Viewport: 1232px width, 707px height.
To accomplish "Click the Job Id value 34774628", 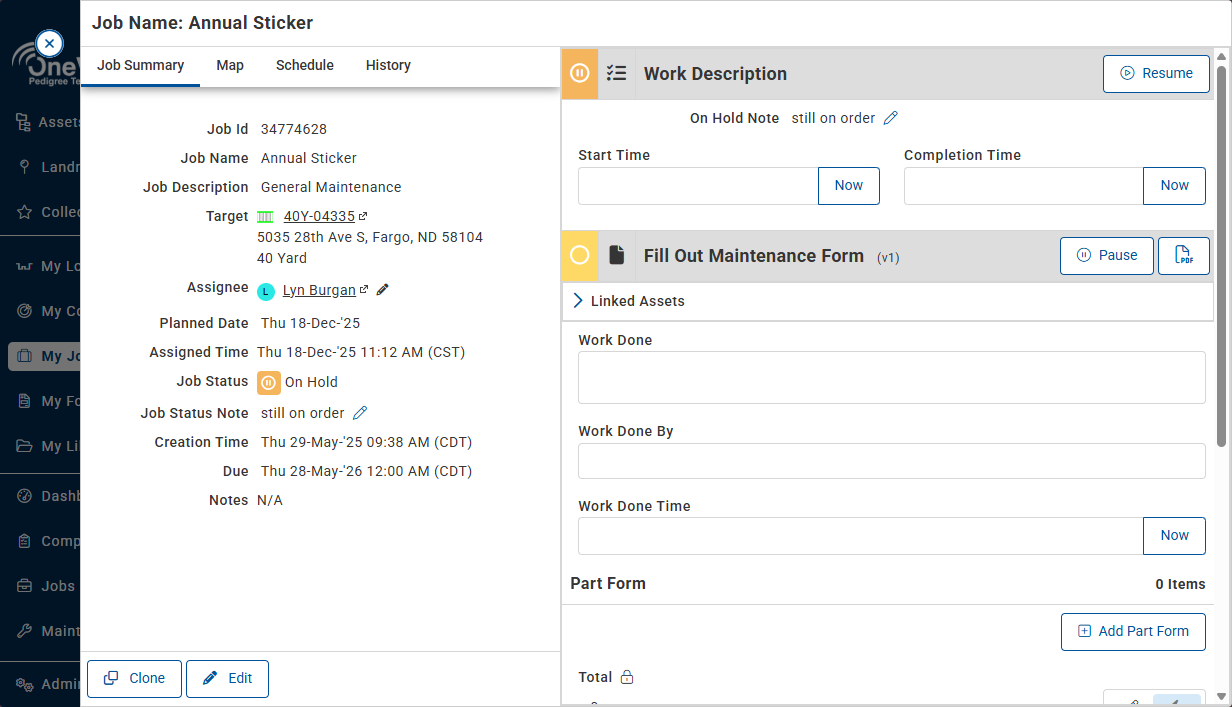I will pos(294,129).
